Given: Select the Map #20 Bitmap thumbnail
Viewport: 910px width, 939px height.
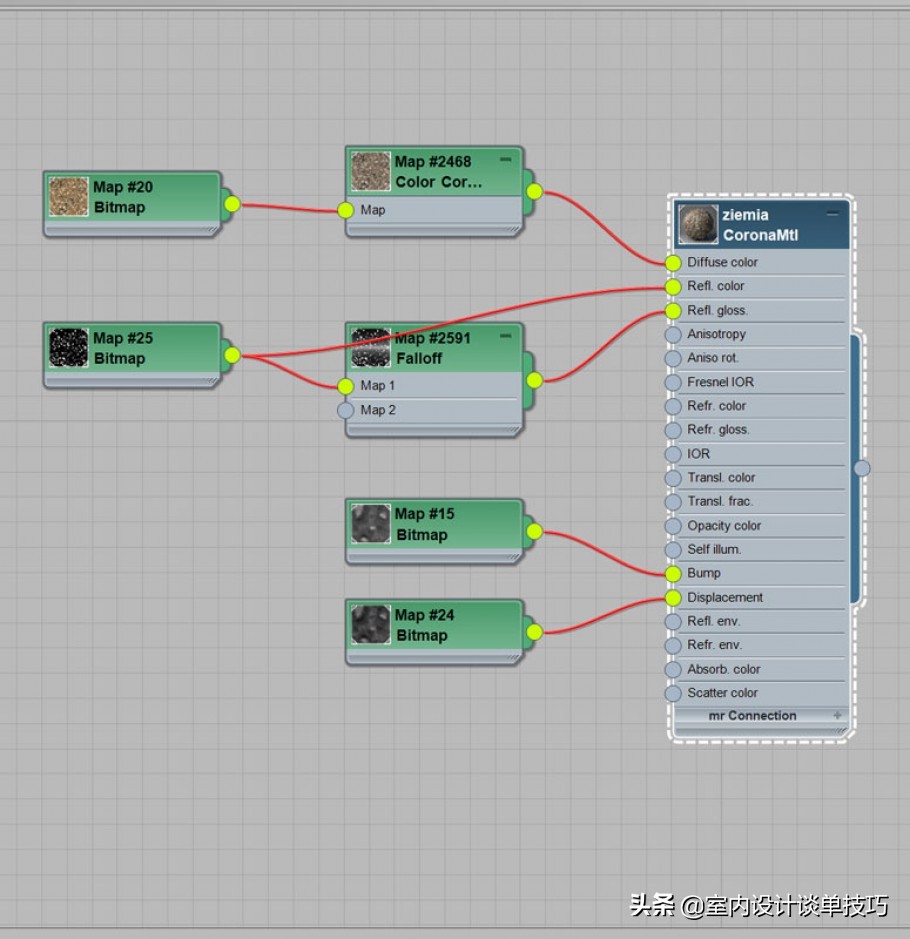Looking at the screenshot, I should pos(68,196).
